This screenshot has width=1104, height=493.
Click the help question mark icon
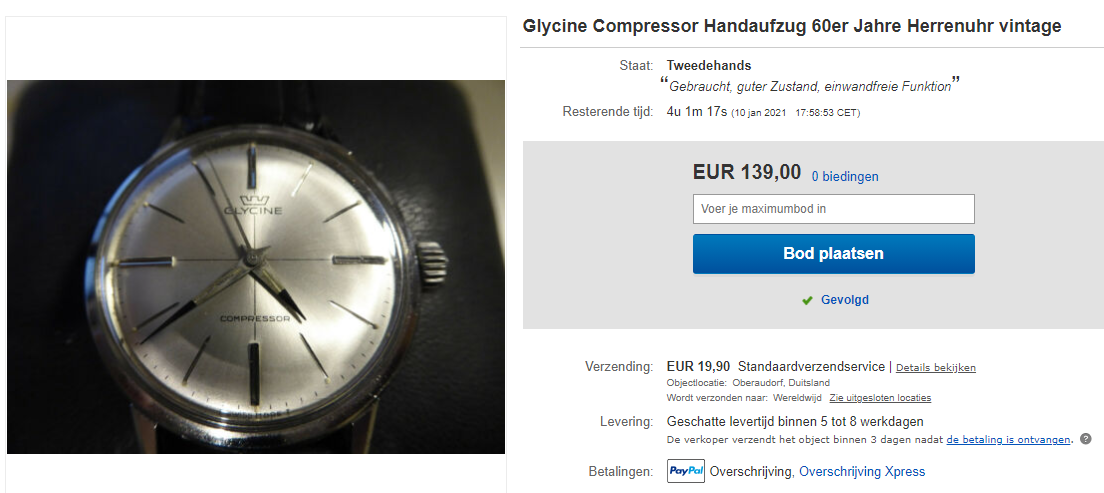[1086, 439]
